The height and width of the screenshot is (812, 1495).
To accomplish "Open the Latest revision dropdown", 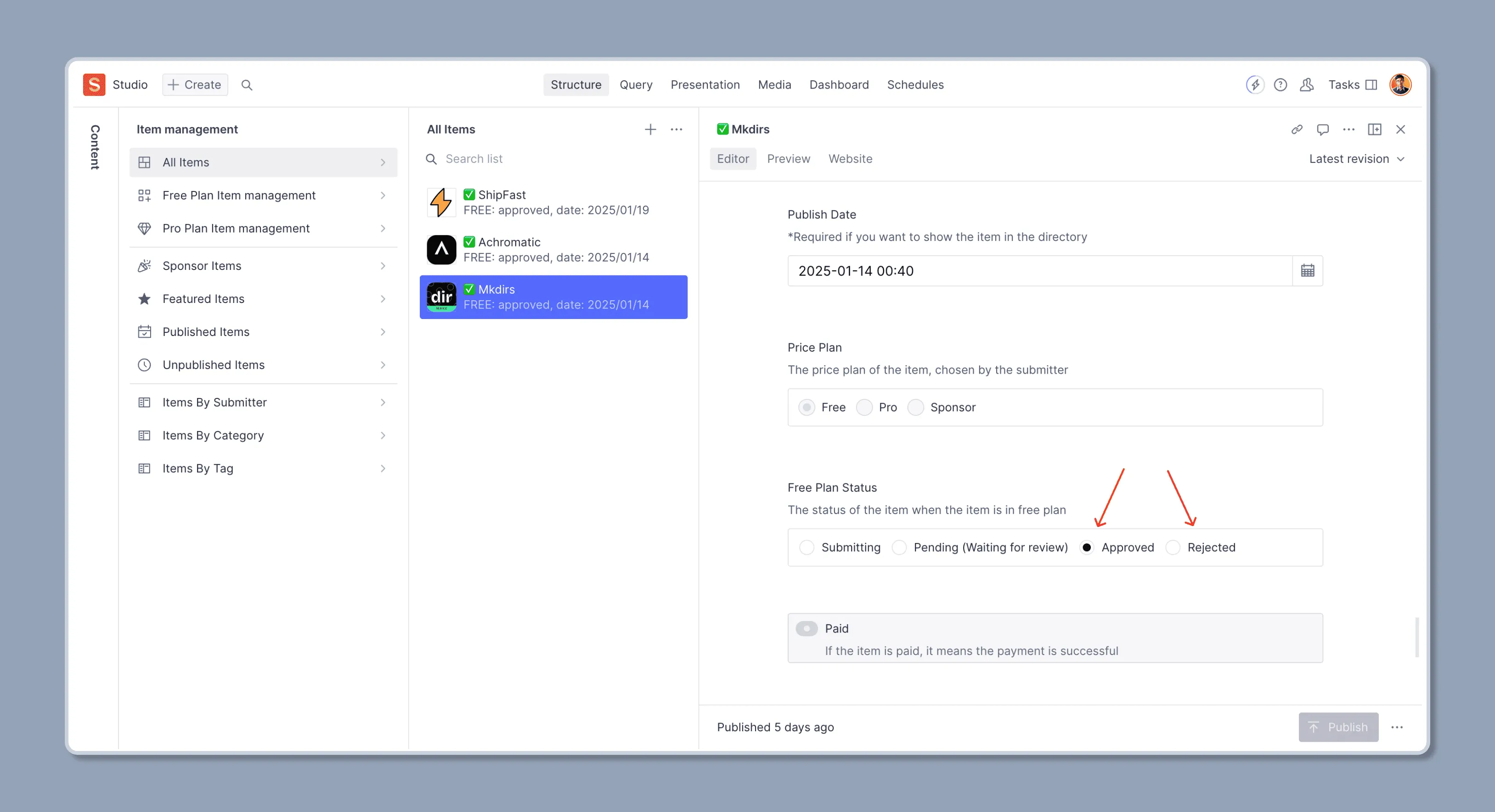I will 1356,159.
